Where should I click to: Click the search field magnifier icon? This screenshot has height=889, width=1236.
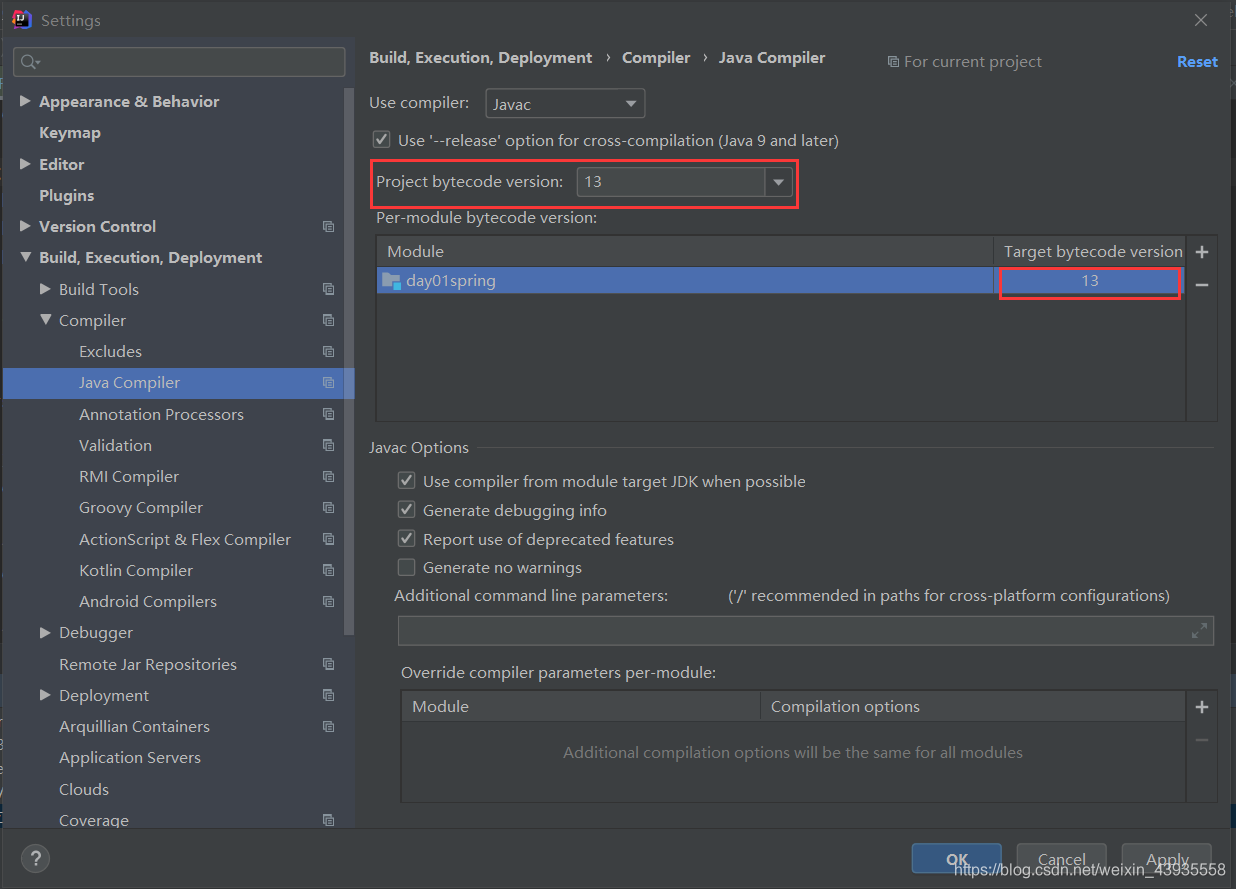pyautogui.click(x=29, y=62)
